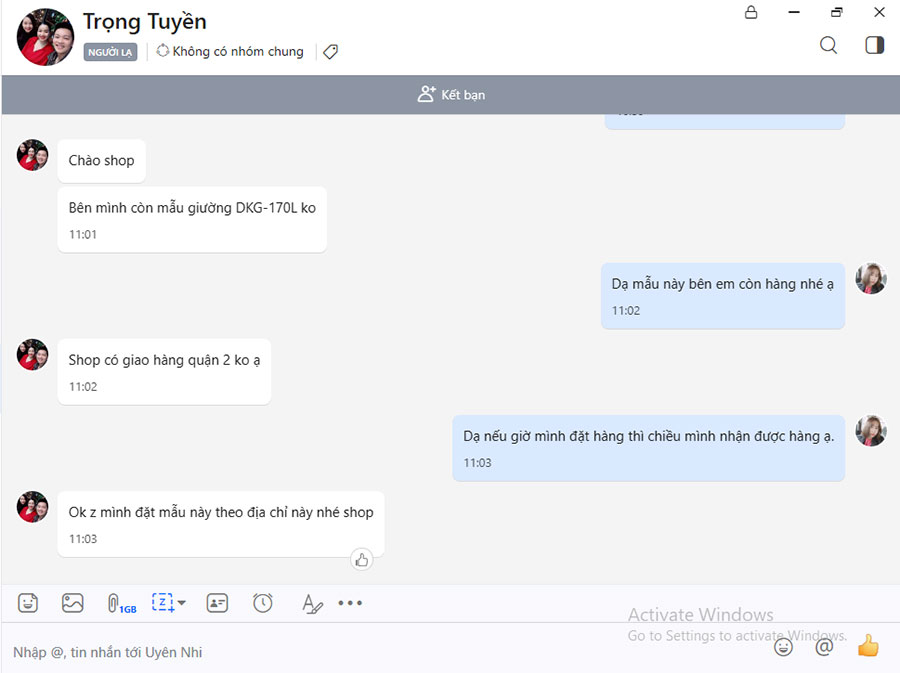
Task: Open Trọng Tuyền's profile avatar in header
Action: pyautogui.click(x=45, y=37)
